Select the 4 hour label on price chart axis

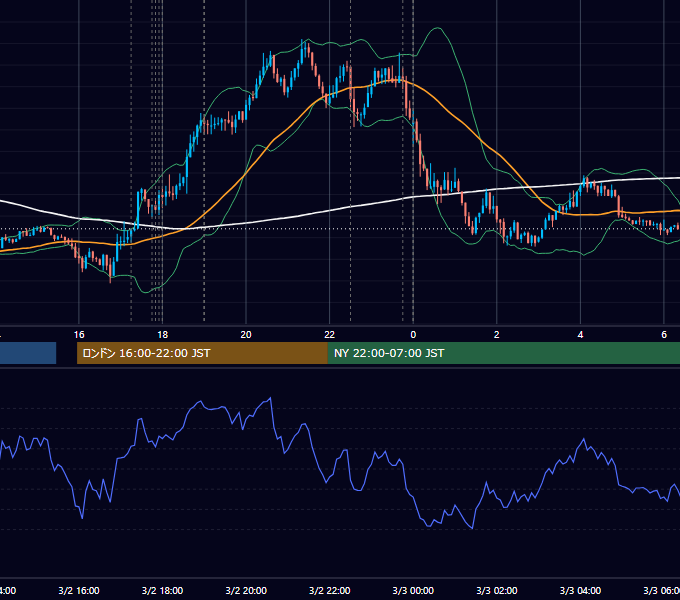(580, 335)
